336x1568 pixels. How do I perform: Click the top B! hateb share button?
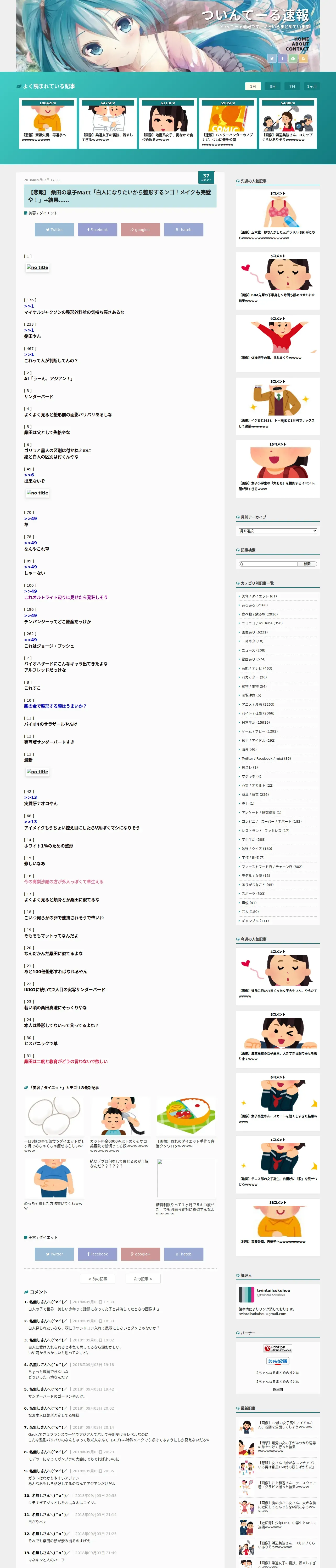pyautogui.click(x=183, y=229)
